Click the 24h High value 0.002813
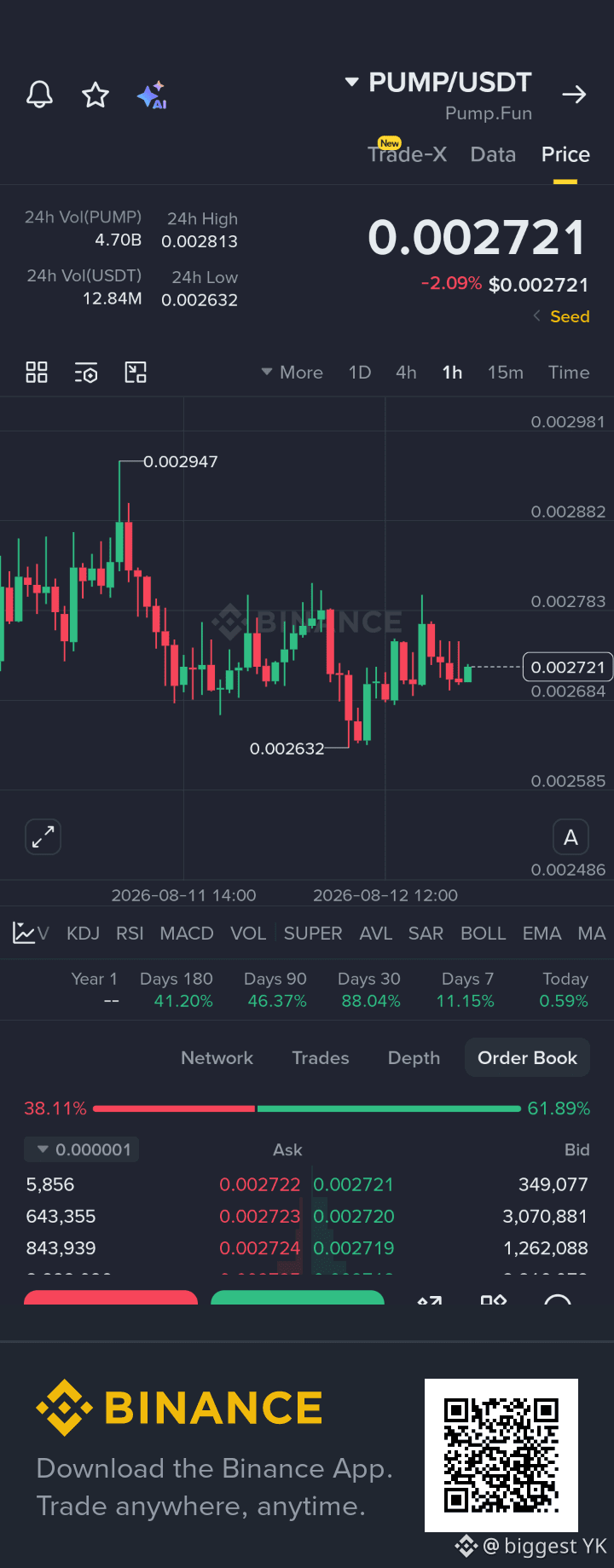614x1568 pixels. 200,241
